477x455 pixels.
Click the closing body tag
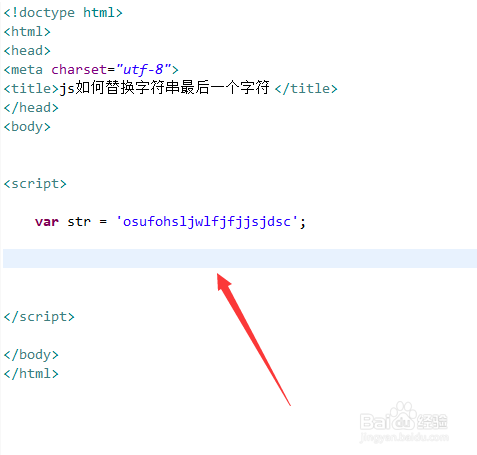point(31,355)
